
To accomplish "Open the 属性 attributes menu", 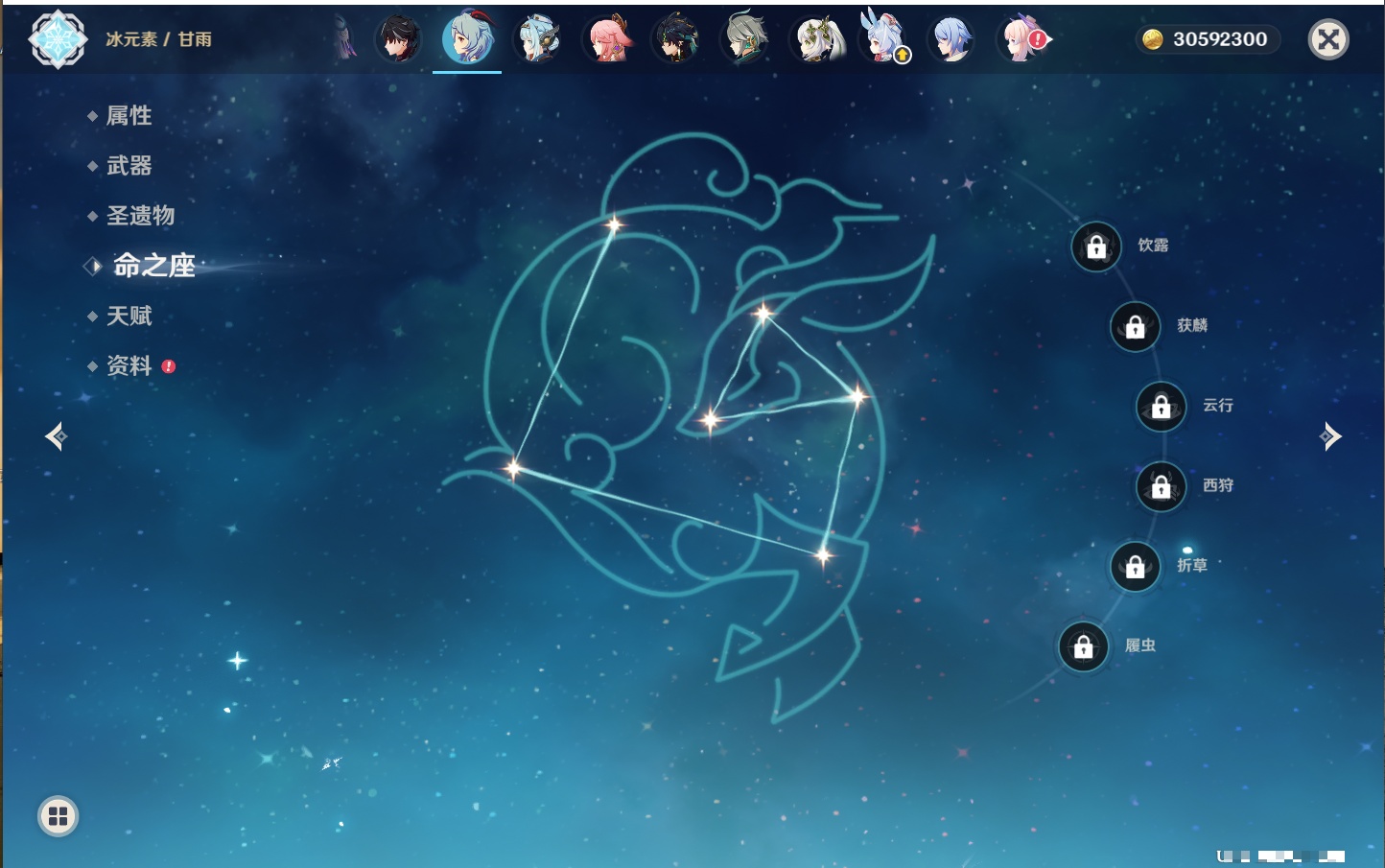I will tap(129, 116).
